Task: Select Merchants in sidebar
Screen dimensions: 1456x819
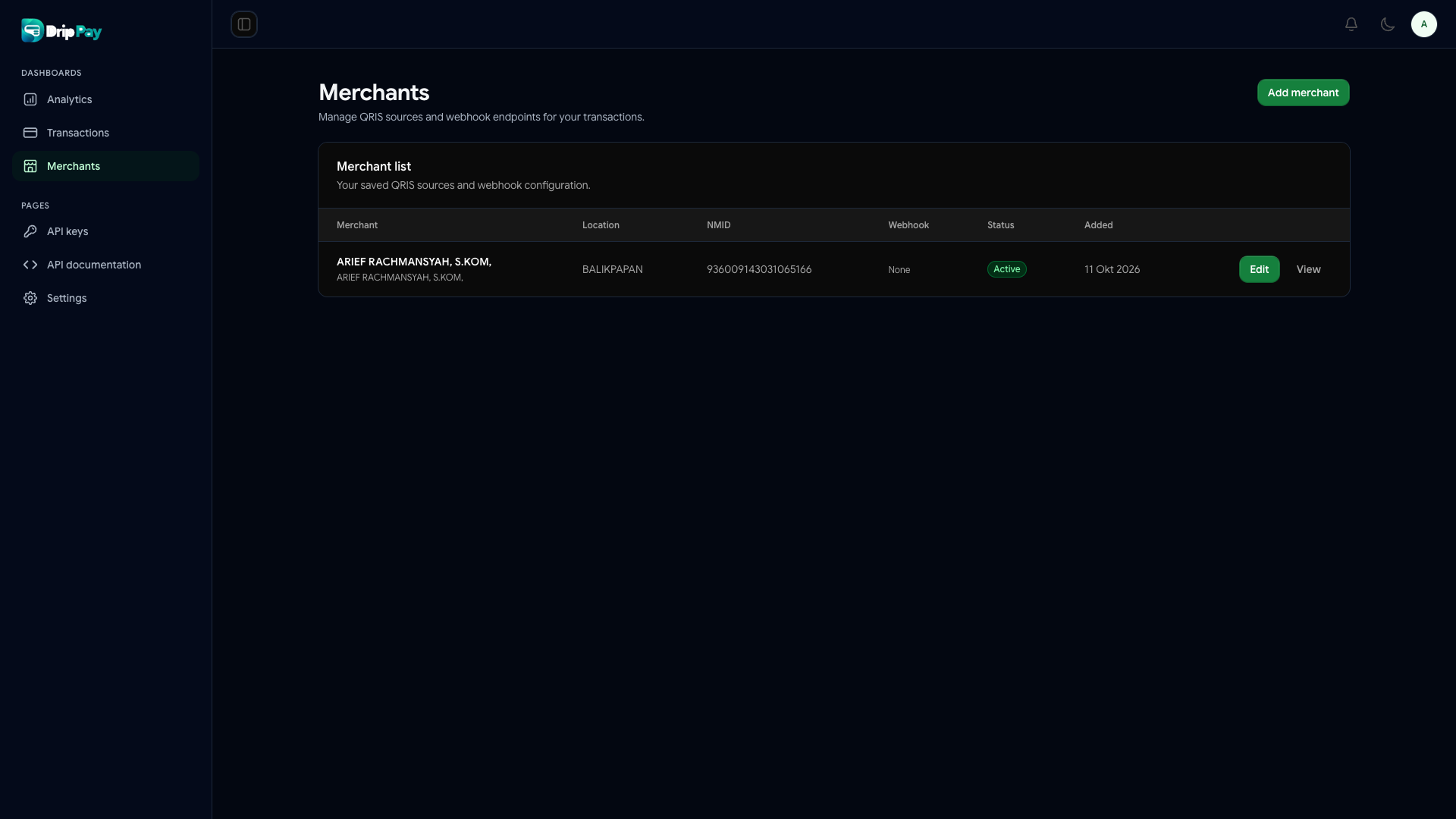Action: (x=105, y=166)
